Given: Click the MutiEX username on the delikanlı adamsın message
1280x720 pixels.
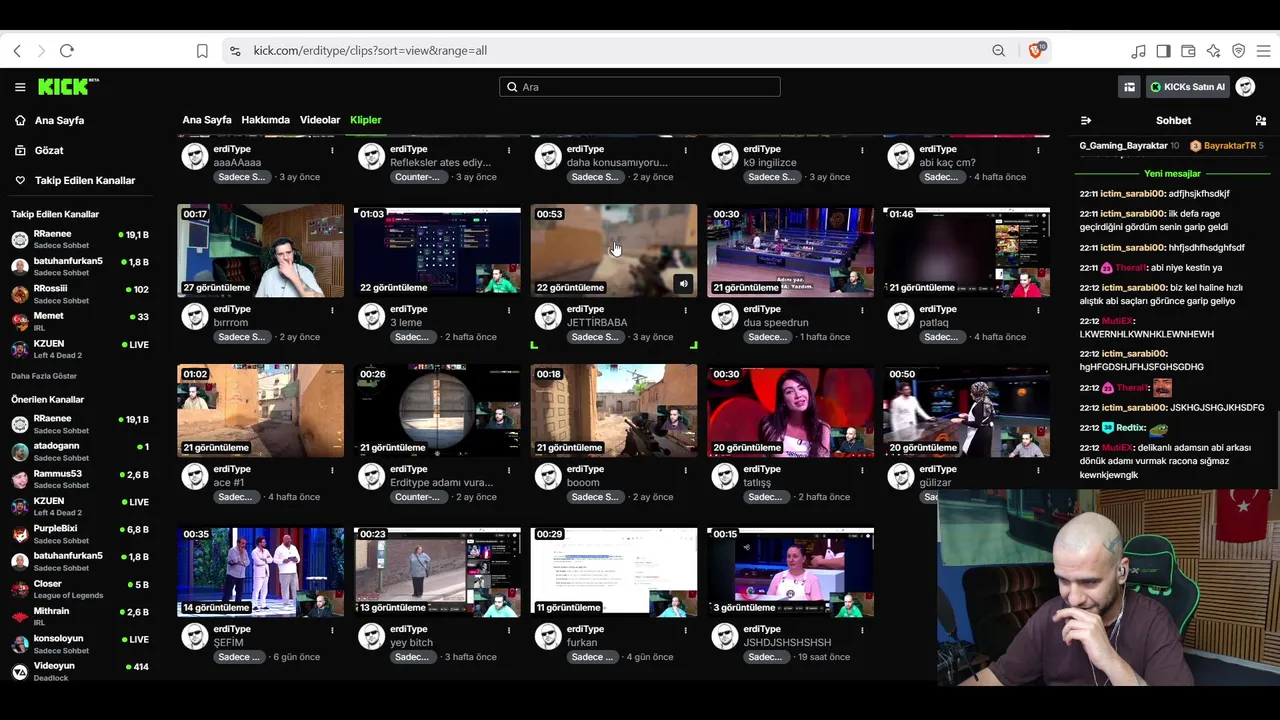Looking at the screenshot, I should click(x=1118, y=448).
